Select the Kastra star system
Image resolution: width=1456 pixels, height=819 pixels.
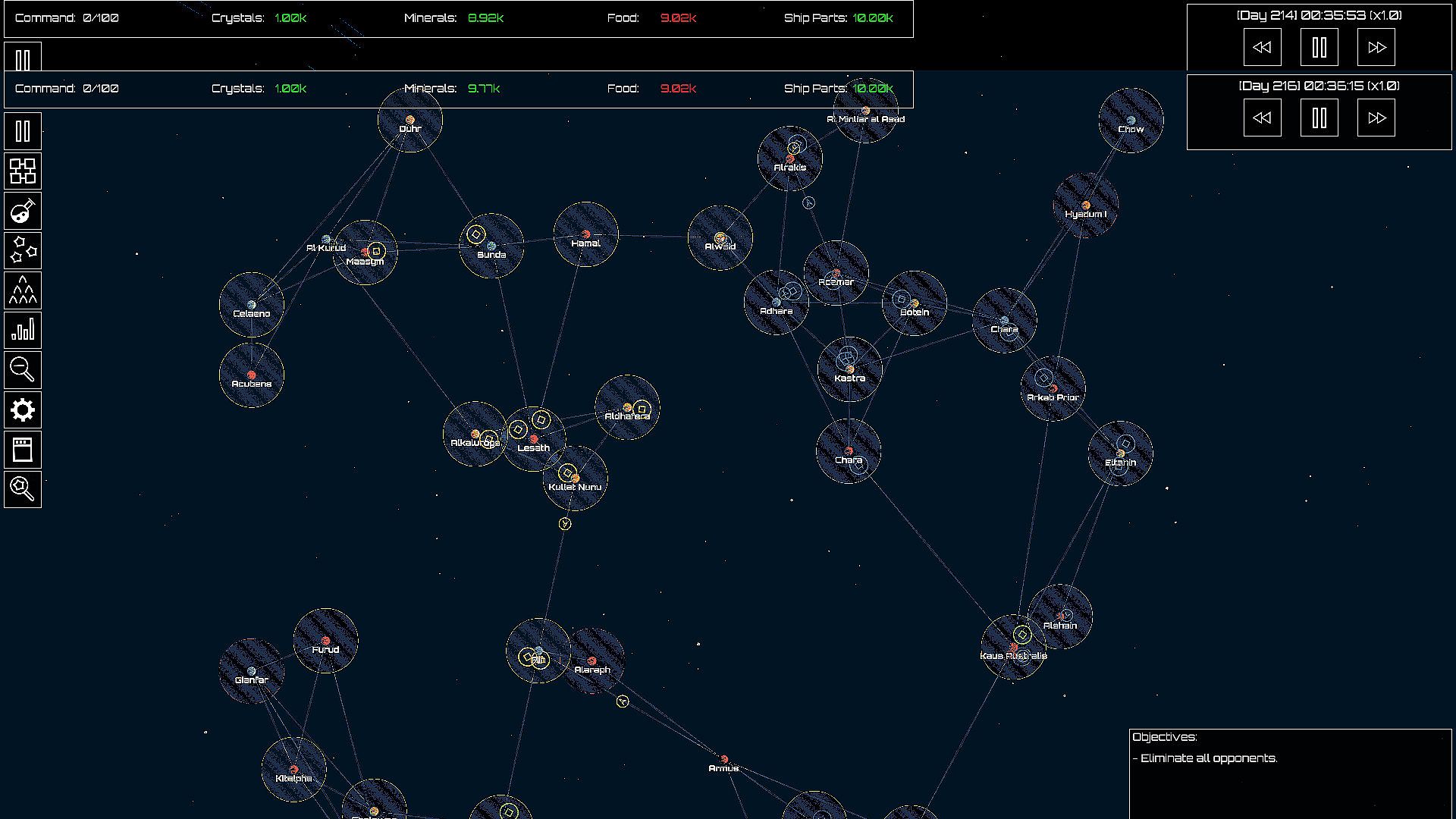pyautogui.click(x=849, y=369)
